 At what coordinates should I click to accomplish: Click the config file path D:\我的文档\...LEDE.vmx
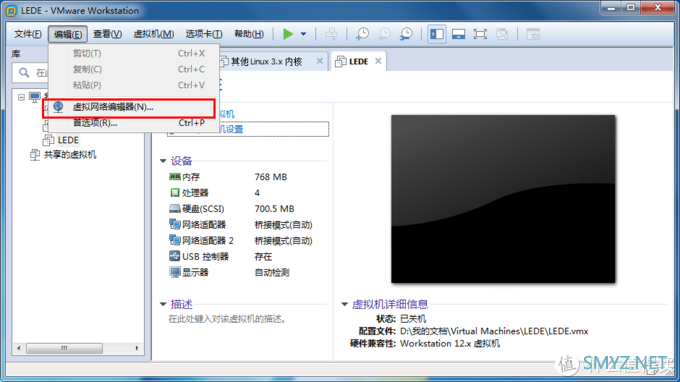click(494, 331)
